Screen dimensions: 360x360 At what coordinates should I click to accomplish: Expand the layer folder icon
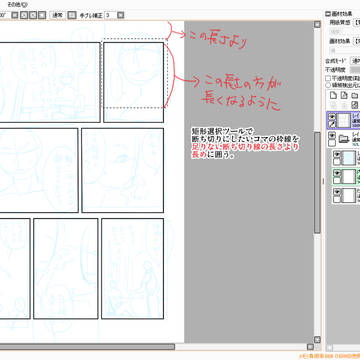[344, 140]
